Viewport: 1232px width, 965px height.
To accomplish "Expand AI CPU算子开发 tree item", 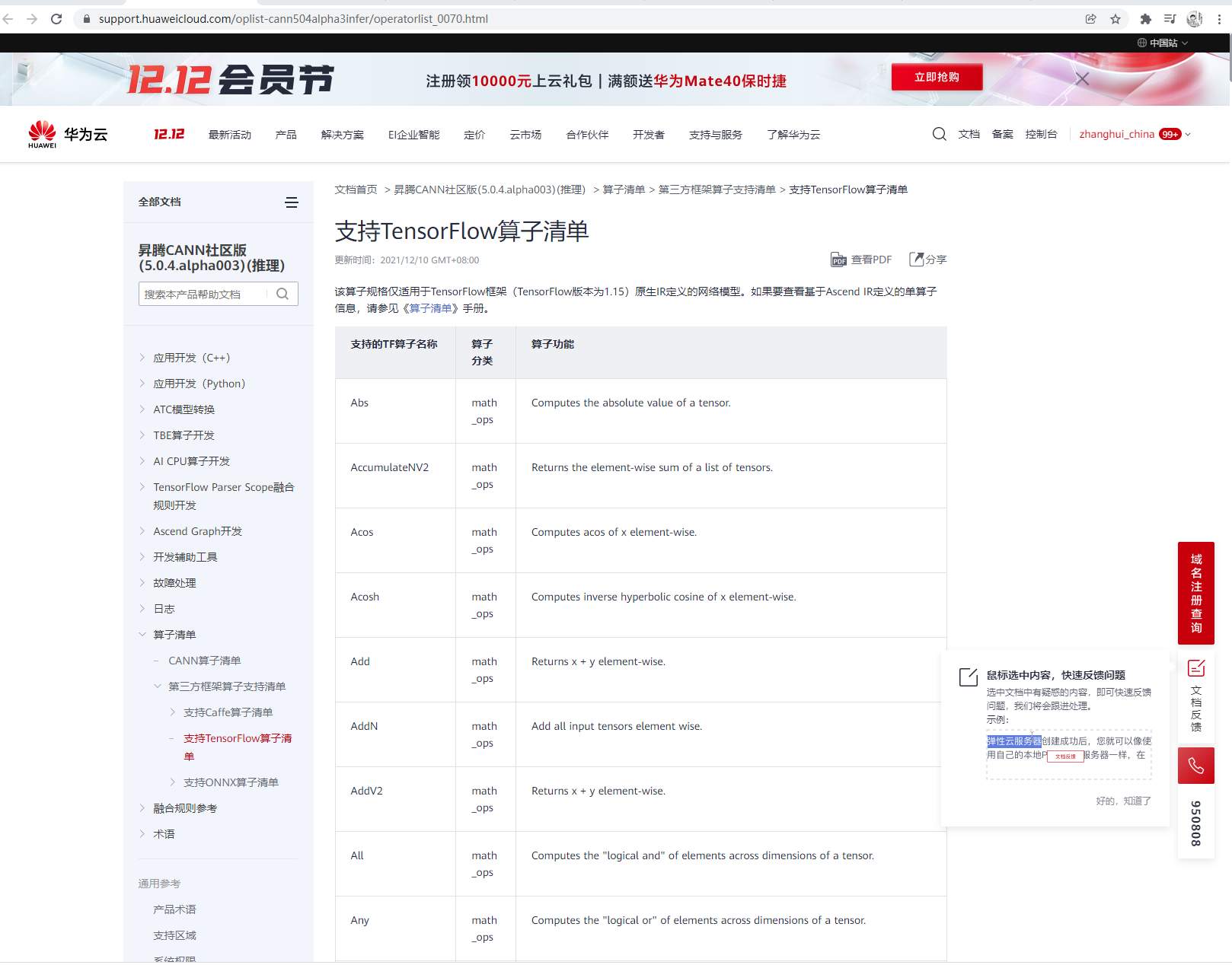I will pyautogui.click(x=142, y=461).
